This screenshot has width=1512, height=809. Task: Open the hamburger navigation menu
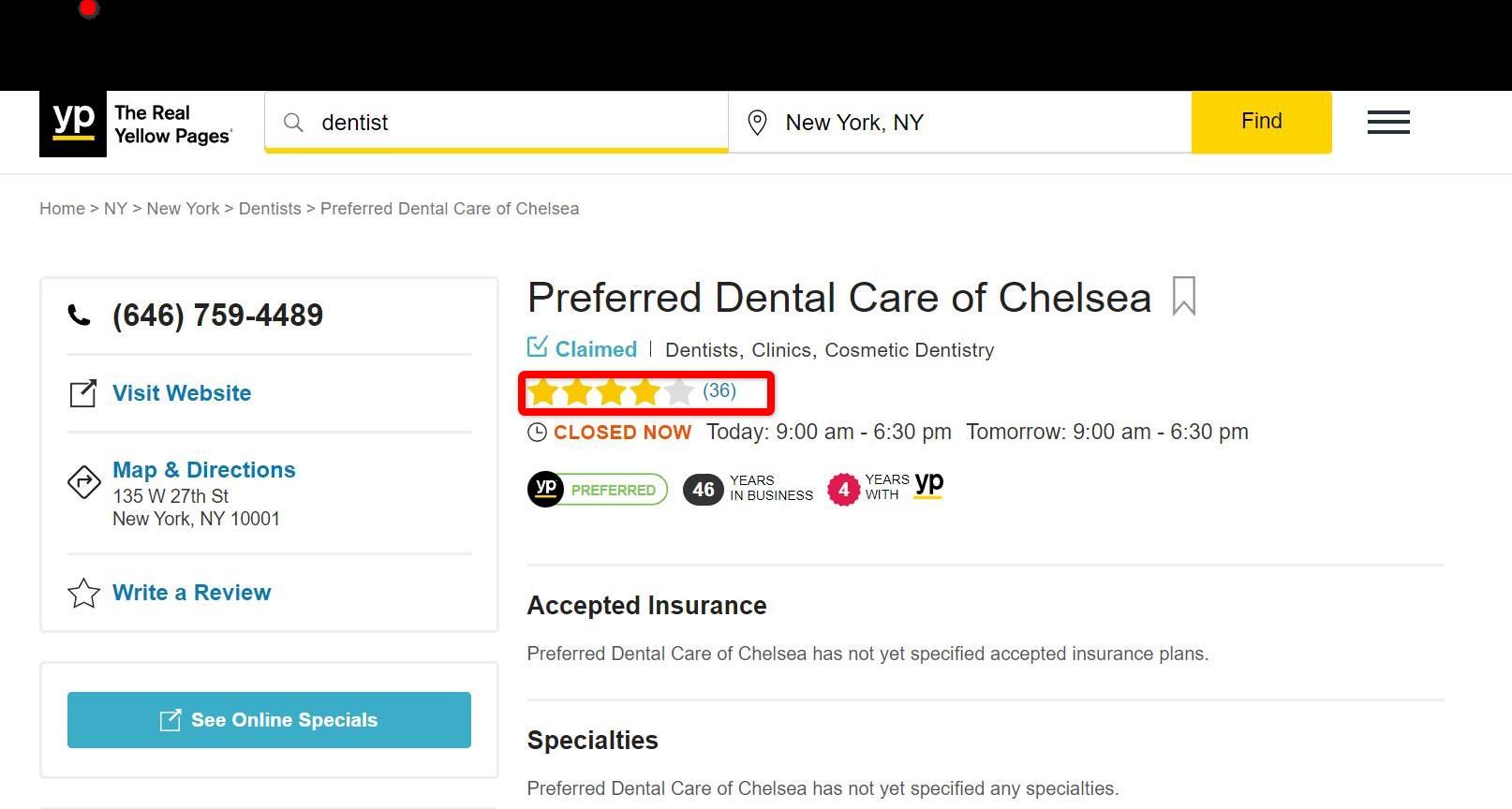tap(1388, 122)
